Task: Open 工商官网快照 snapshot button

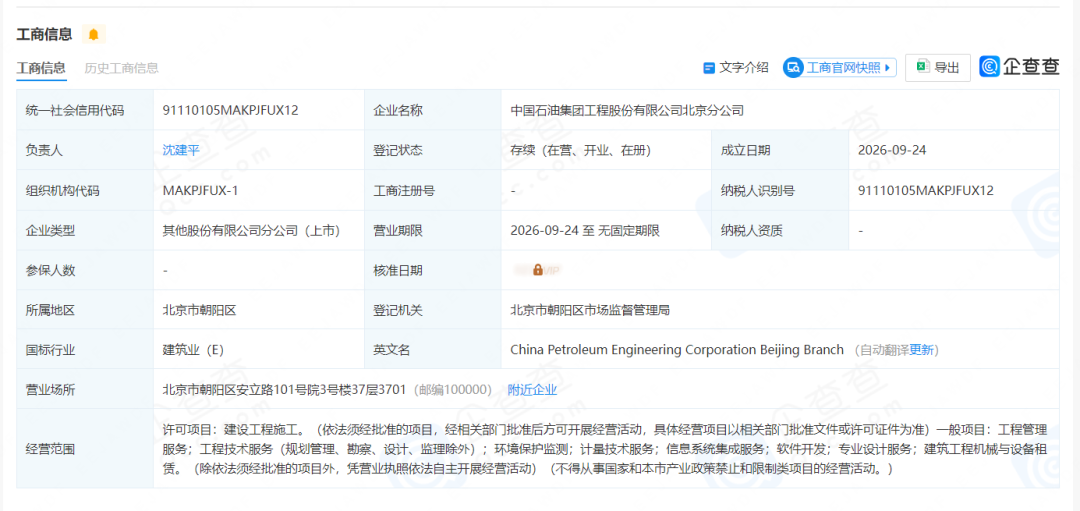Action: pyautogui.click(x=839, y=67)
